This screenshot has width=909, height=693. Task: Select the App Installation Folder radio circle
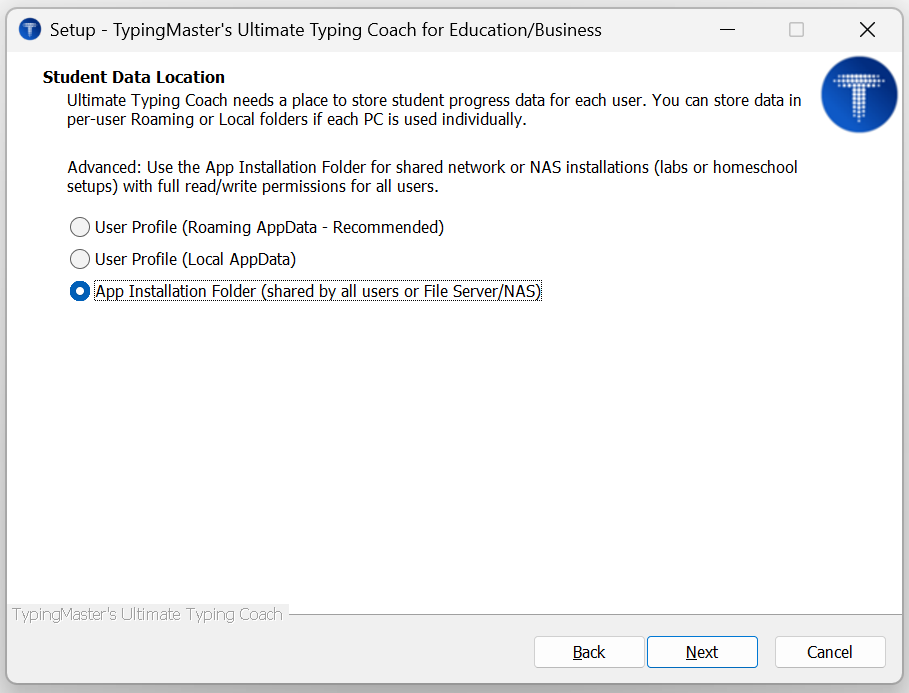pos(80,292)
